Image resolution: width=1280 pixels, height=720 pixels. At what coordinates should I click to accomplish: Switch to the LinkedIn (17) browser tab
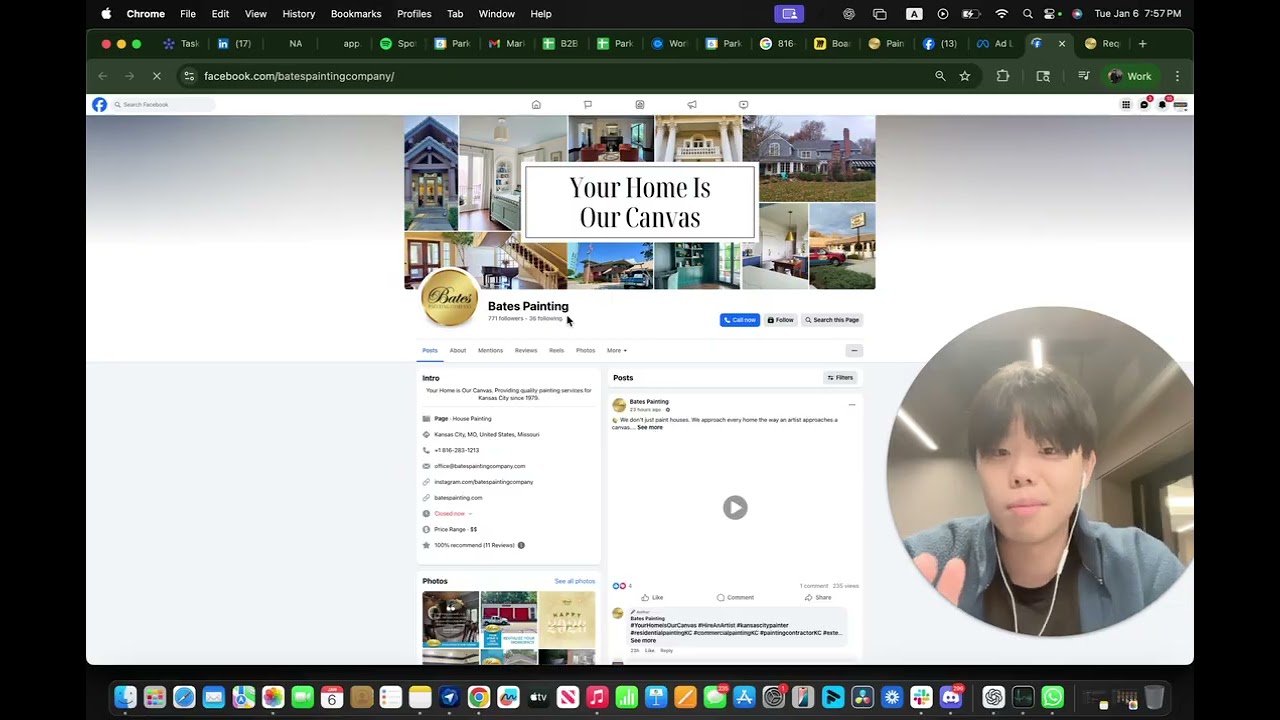pyautogui.click(x=235, y=44)
